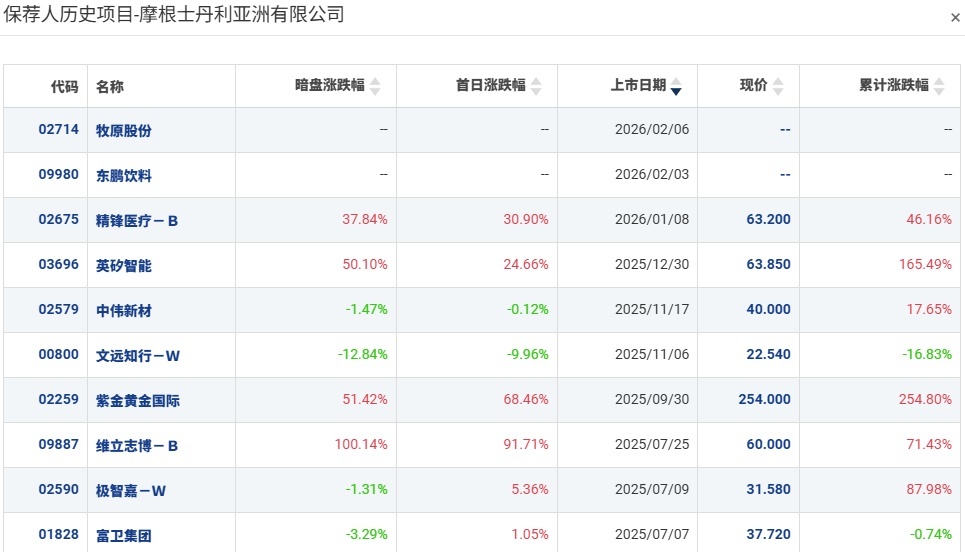Click the 名称 column header
965x552 pixels.
(110, 87)
